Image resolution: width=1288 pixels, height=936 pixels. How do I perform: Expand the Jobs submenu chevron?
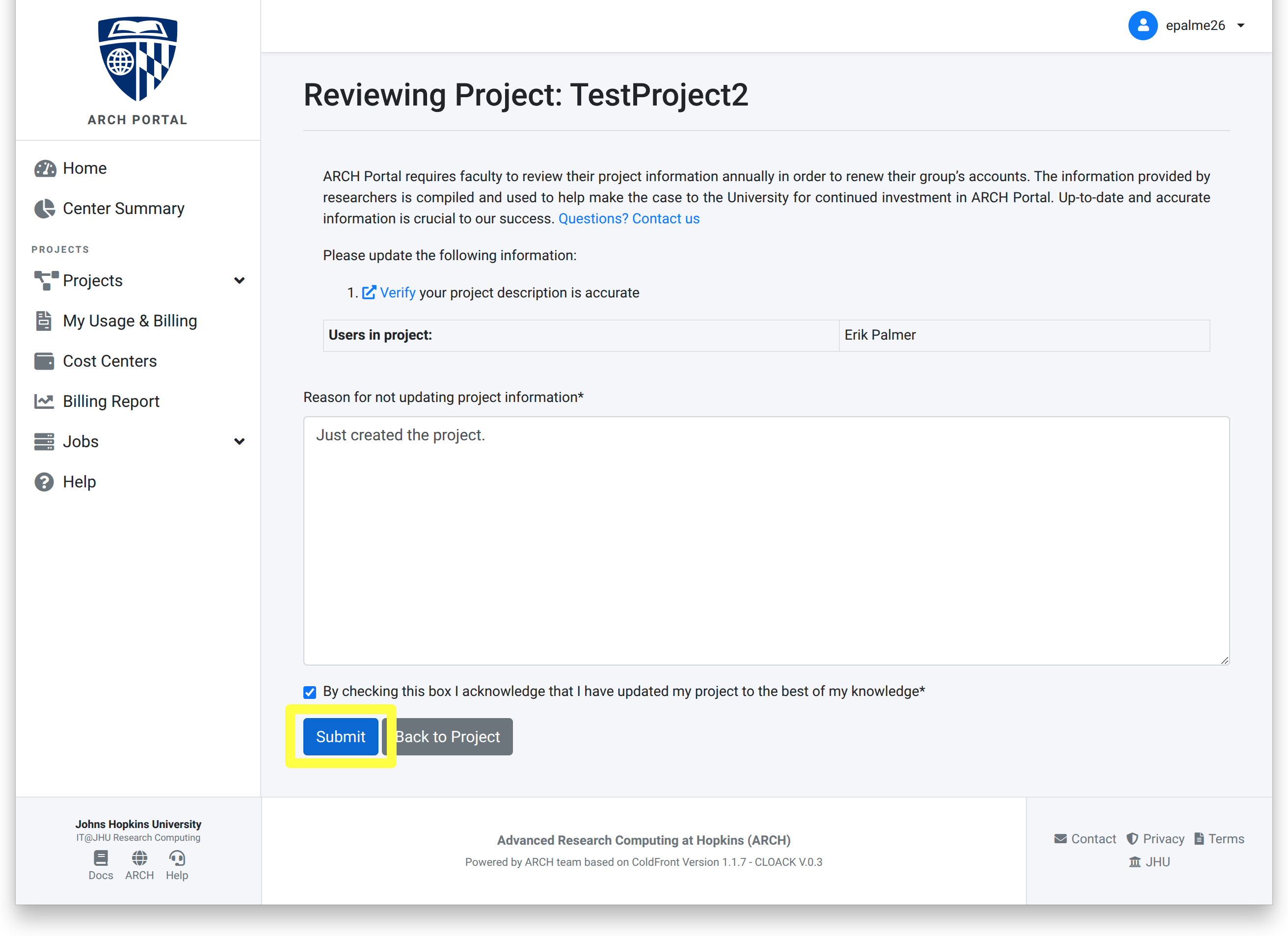coord(240,442)
